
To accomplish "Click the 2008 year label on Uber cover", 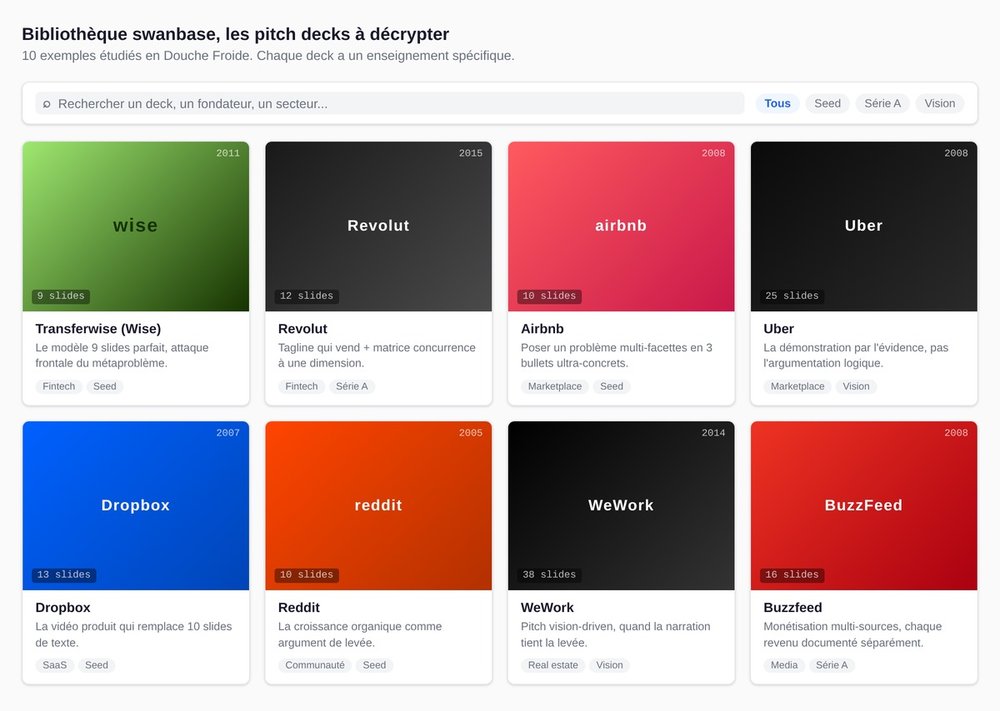I will click(x=956, y=153).
